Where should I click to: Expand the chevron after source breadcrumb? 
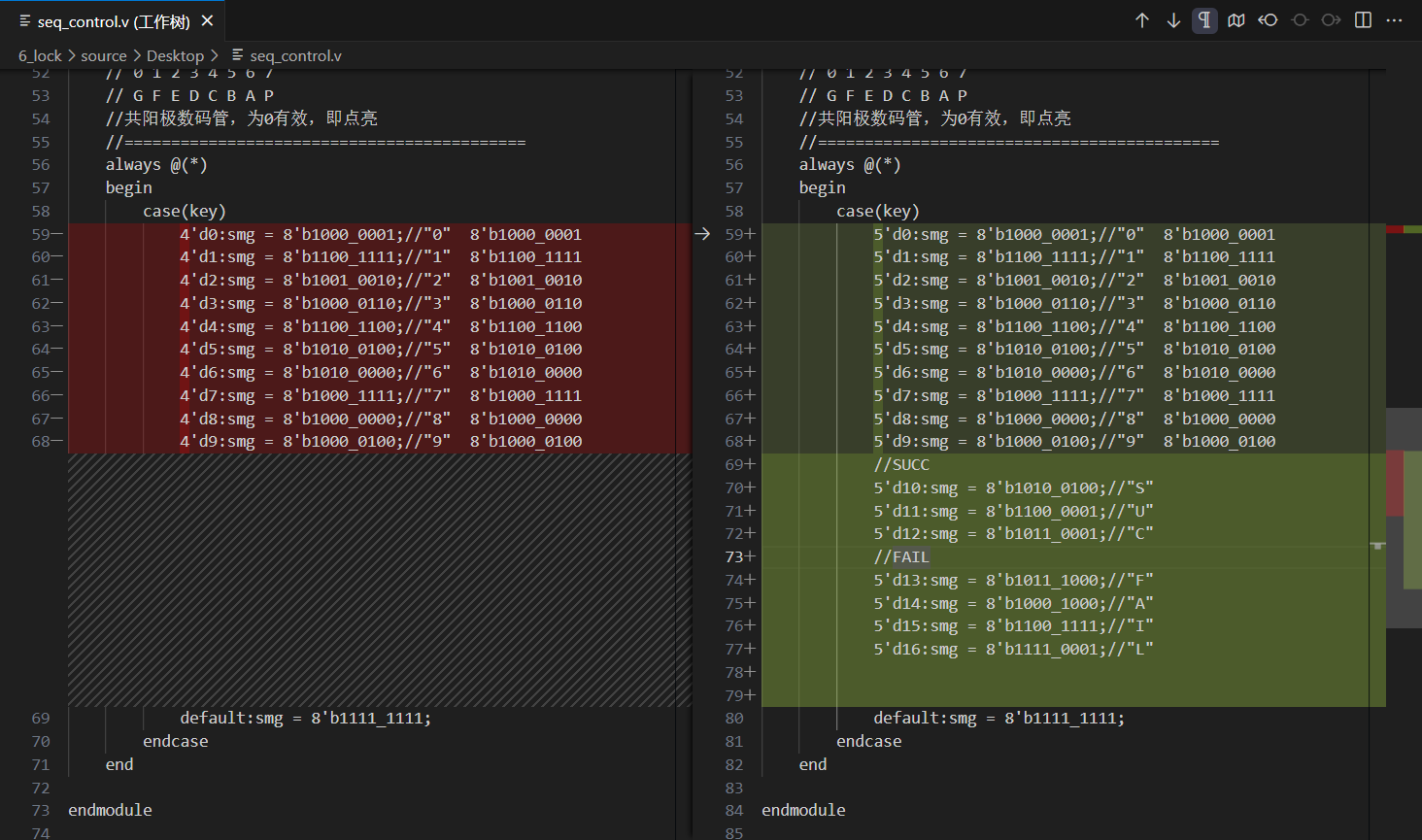click(137, 56)
